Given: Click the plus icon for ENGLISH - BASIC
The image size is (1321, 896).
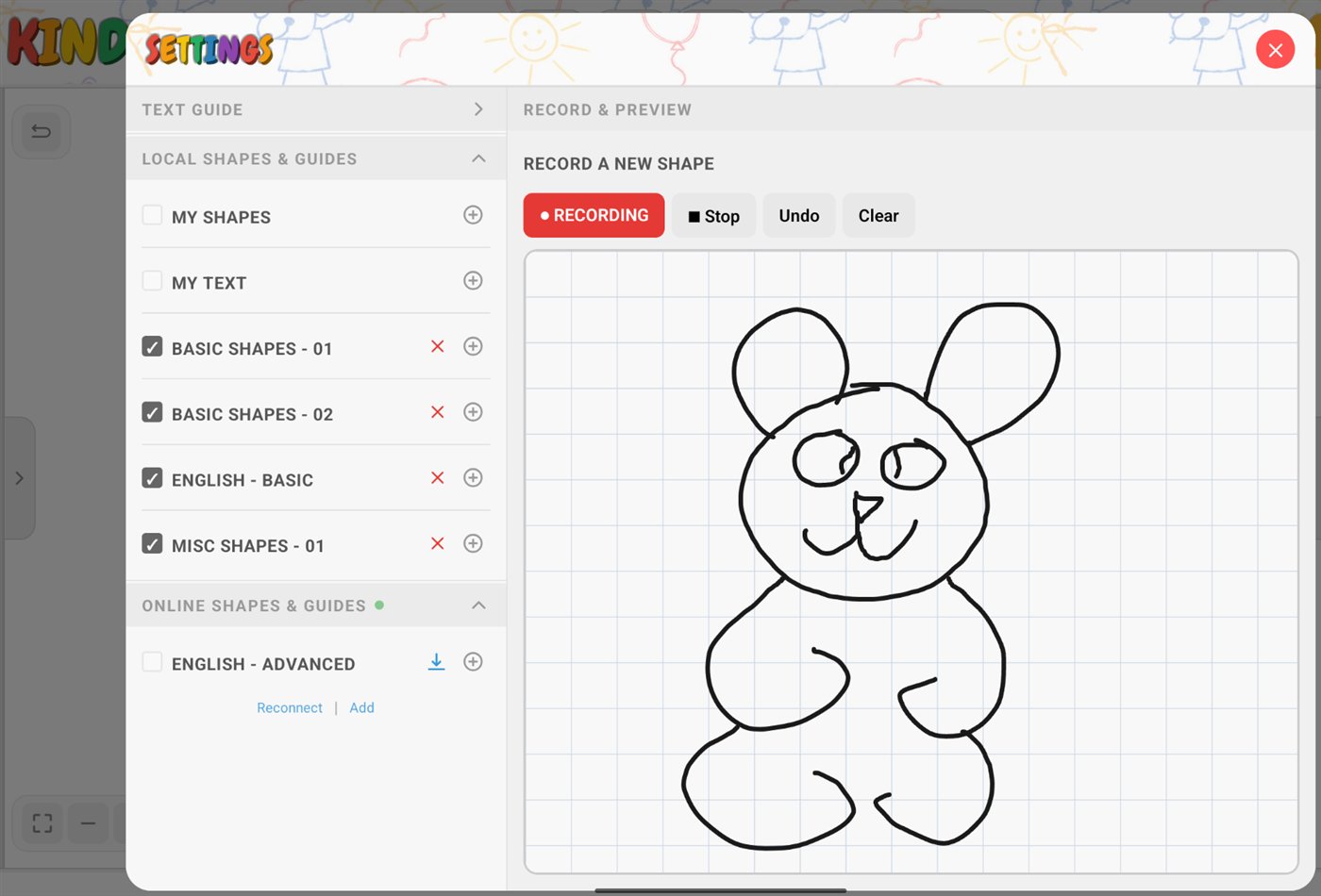Looking at the screenshot, I should pos(474,478).
